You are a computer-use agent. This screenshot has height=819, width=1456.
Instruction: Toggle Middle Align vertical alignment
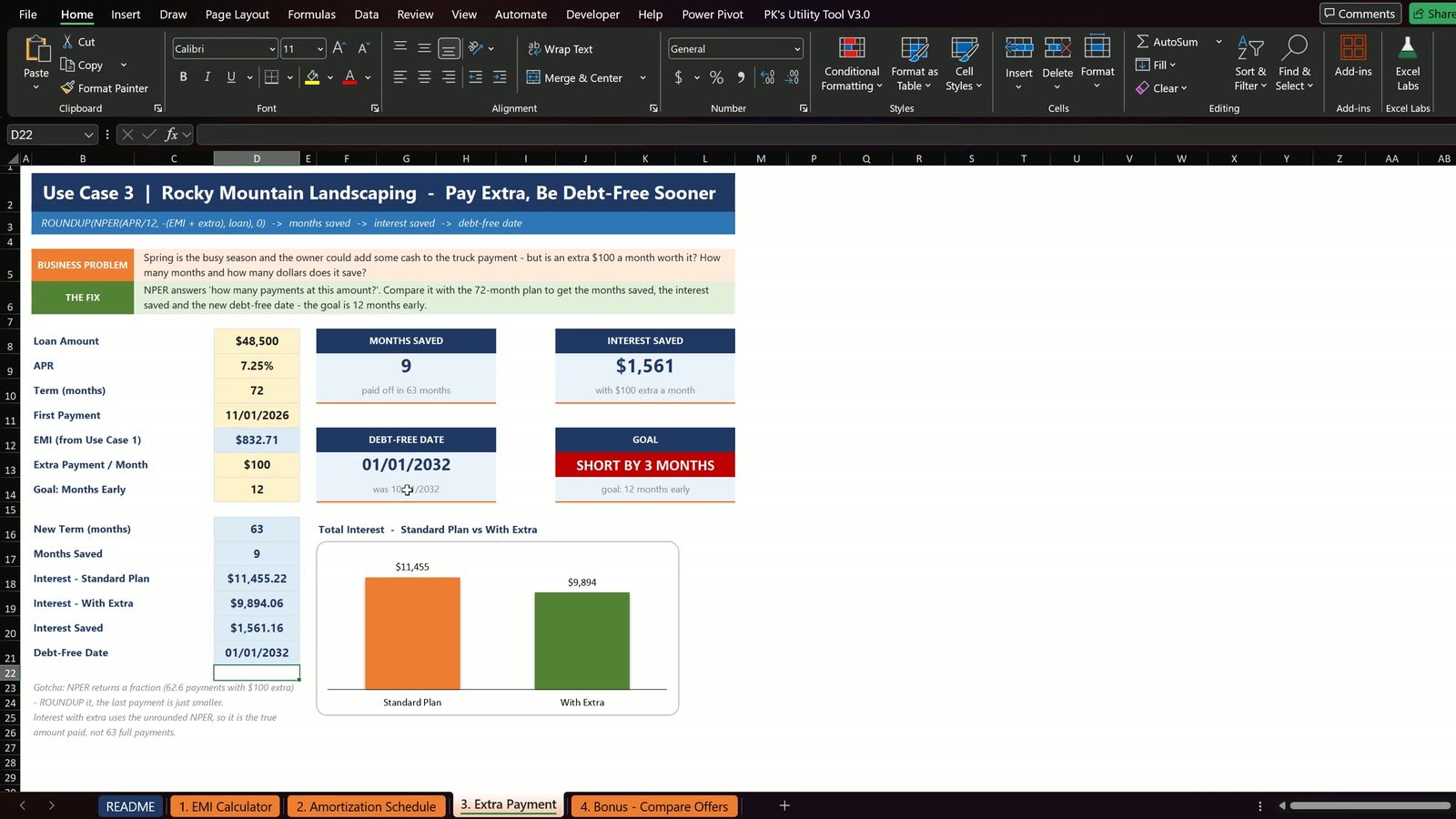[424, 48]
